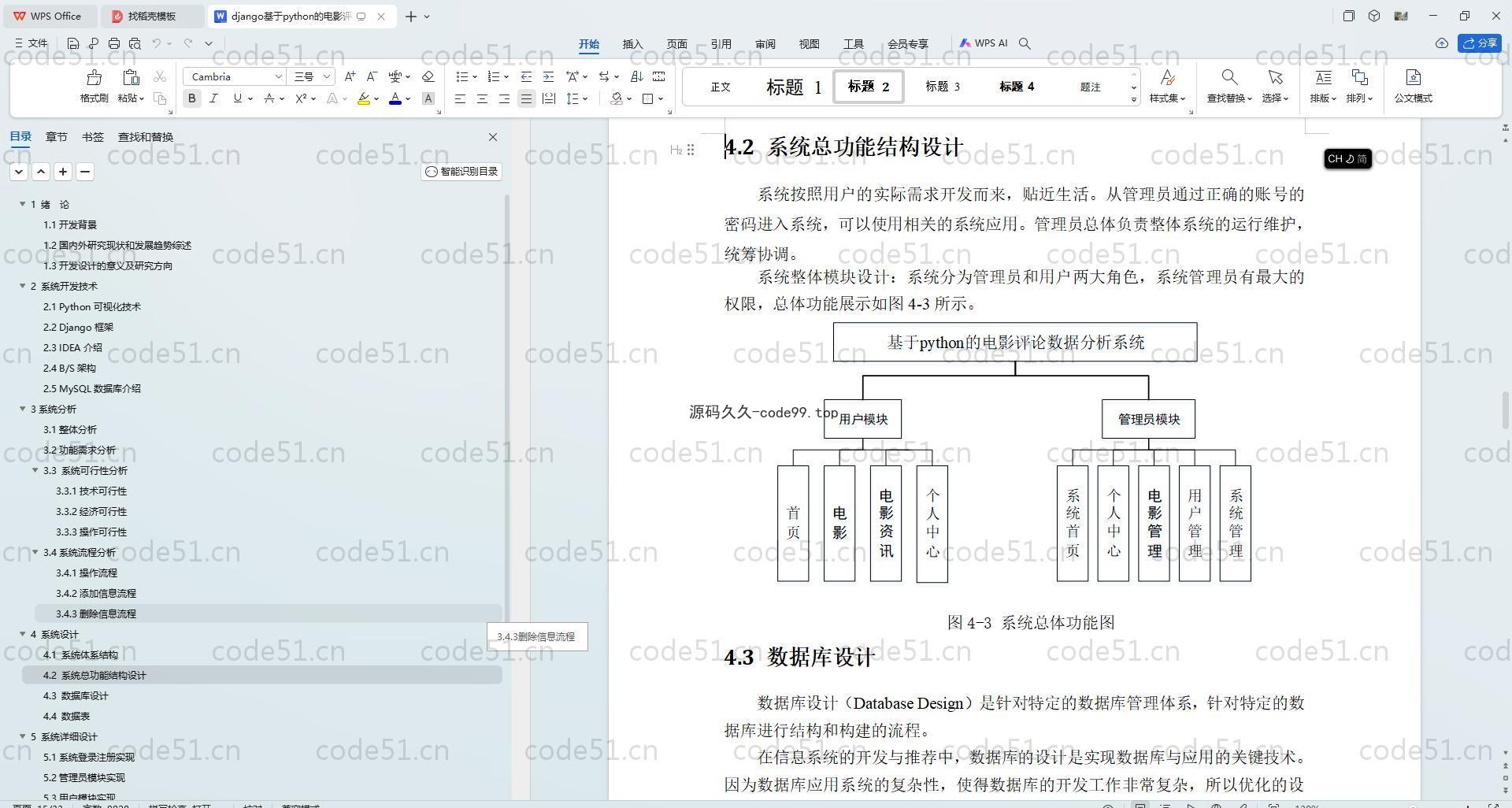
Task: Collapse the 1 绪论 section in outline
Action: [x=23, y=204]
